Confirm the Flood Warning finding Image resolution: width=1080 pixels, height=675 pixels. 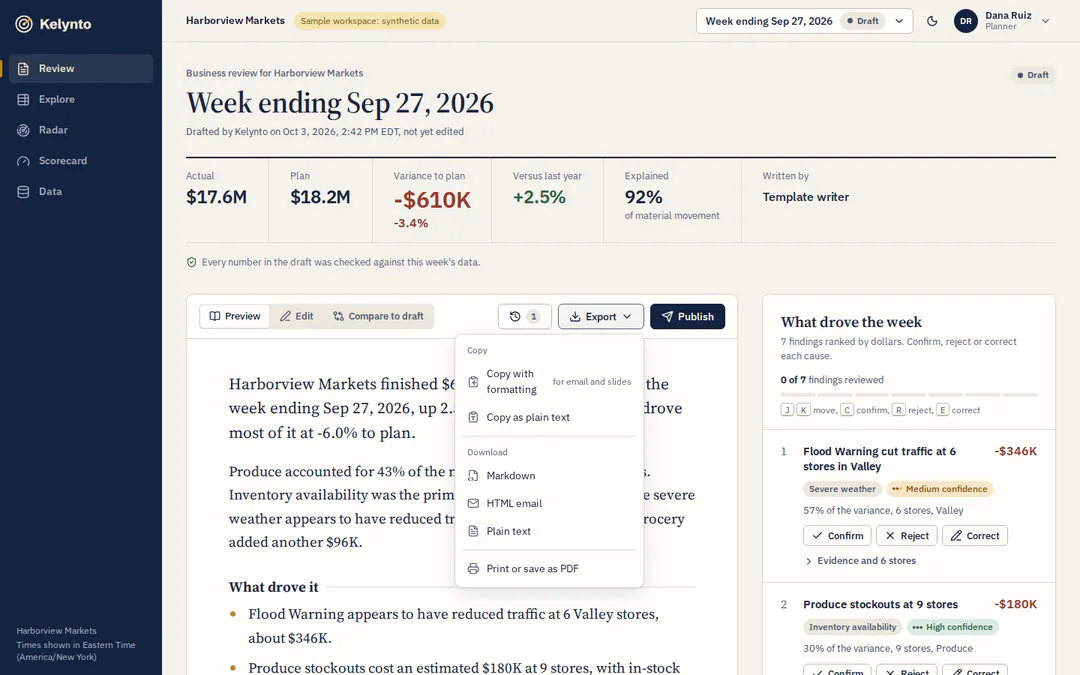[x=837, y=536]
